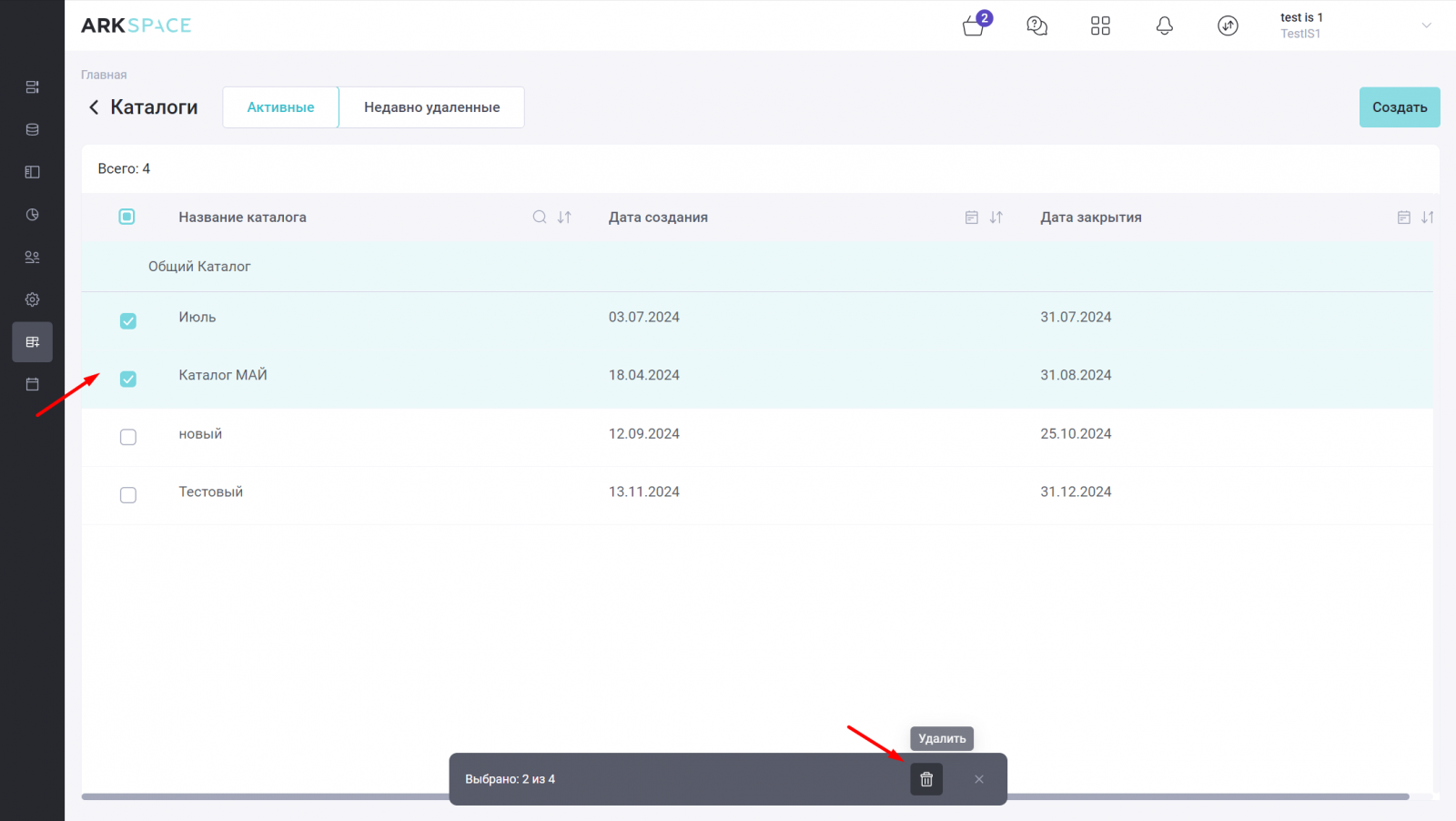
Task: Open the shopping basket icon
Action: point(973,26)
